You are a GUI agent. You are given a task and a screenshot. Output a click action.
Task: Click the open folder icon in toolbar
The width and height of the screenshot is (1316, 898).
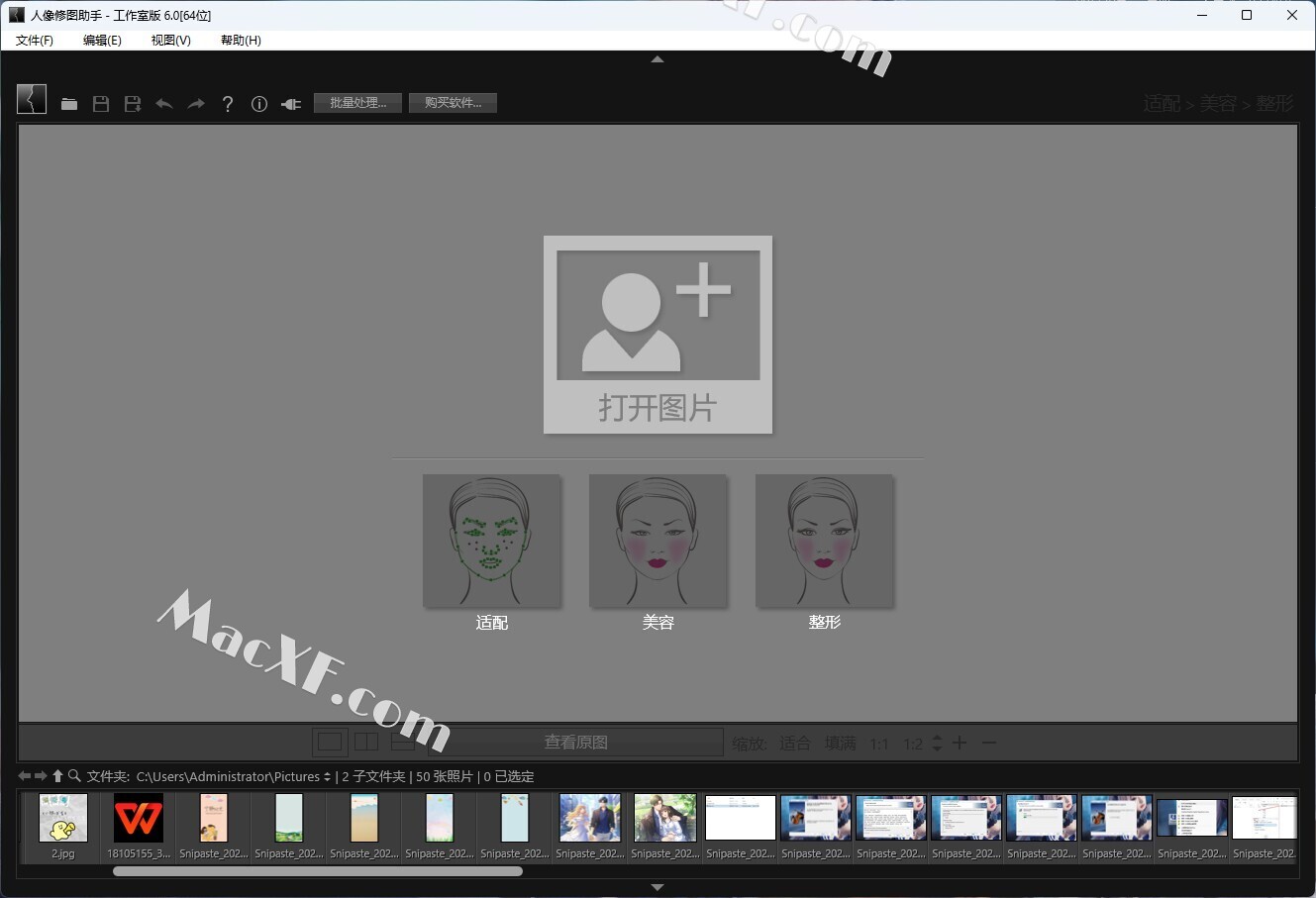(x=69, y=104)
